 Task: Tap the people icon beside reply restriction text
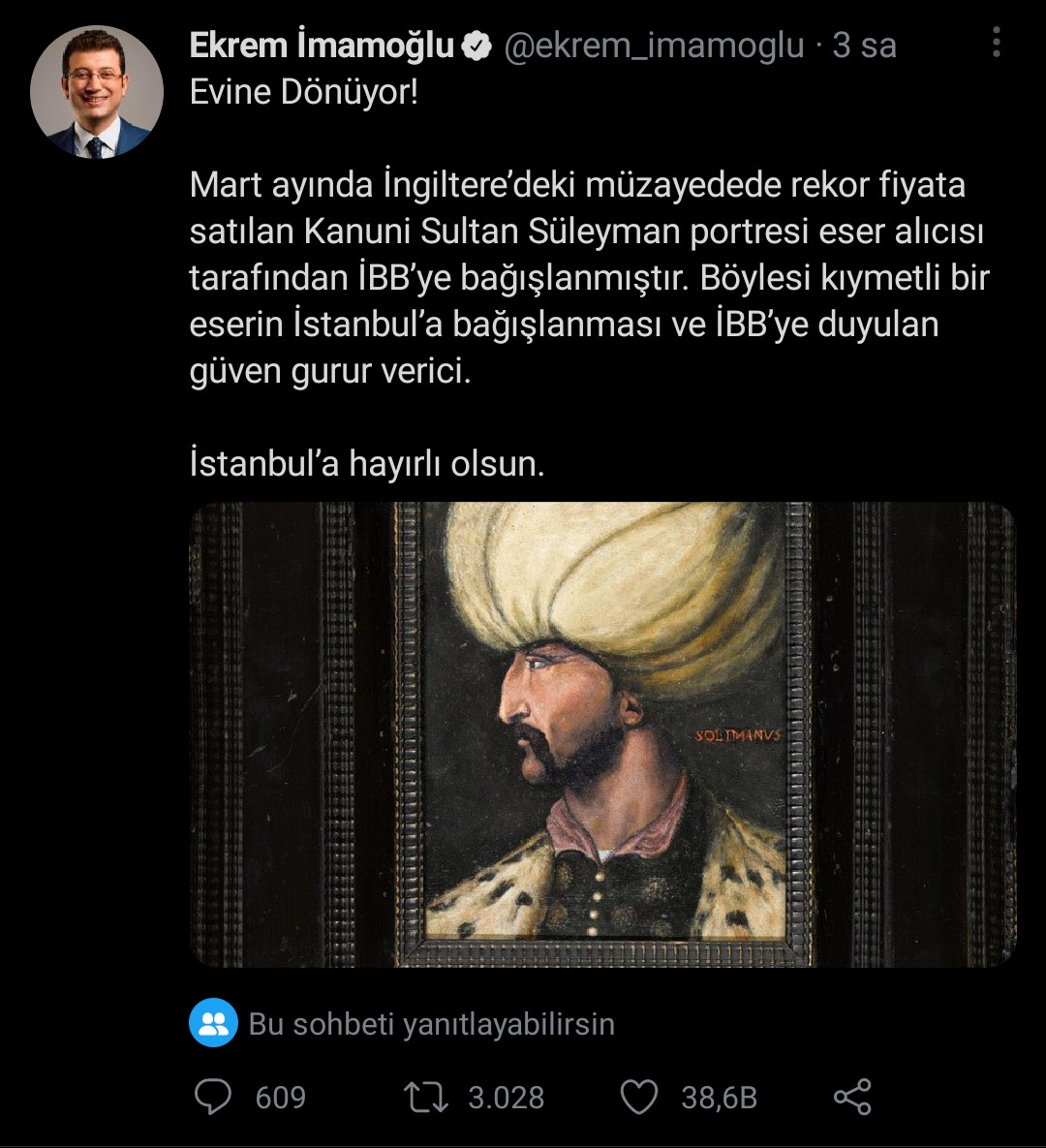[x=214, y=1022]
